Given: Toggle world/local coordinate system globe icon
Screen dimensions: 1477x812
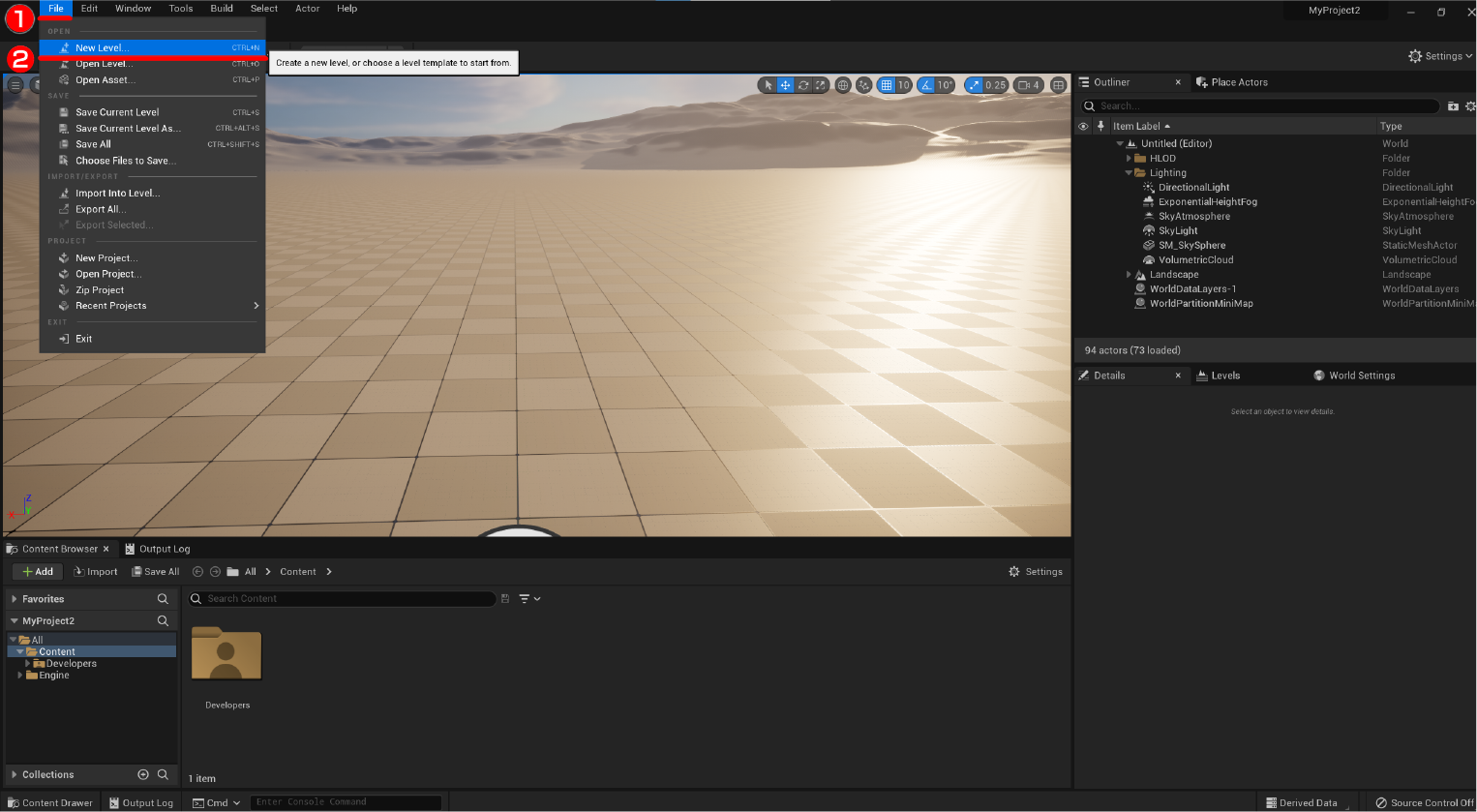Looking at the screenshot, I should click(x=843, y=85).
